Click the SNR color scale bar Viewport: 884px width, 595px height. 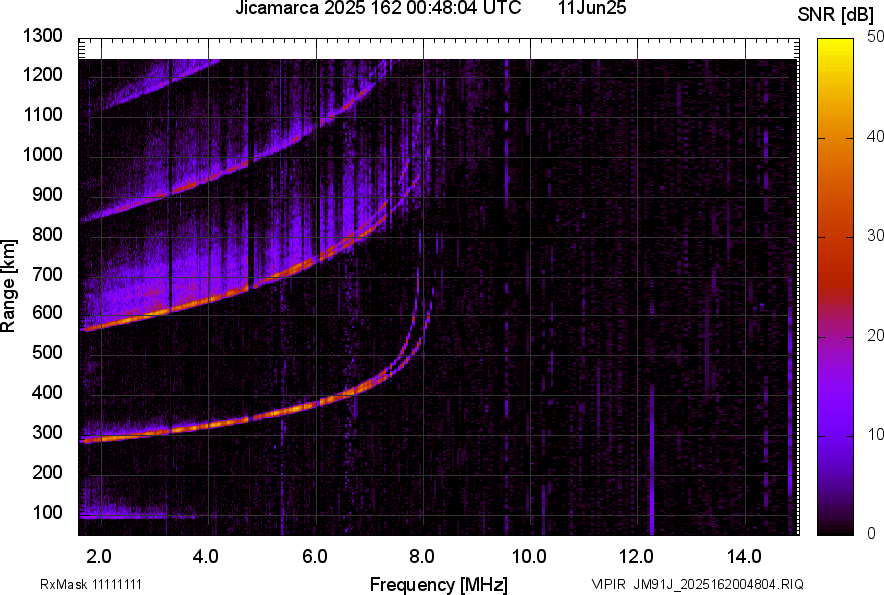(x=836, y=287)
